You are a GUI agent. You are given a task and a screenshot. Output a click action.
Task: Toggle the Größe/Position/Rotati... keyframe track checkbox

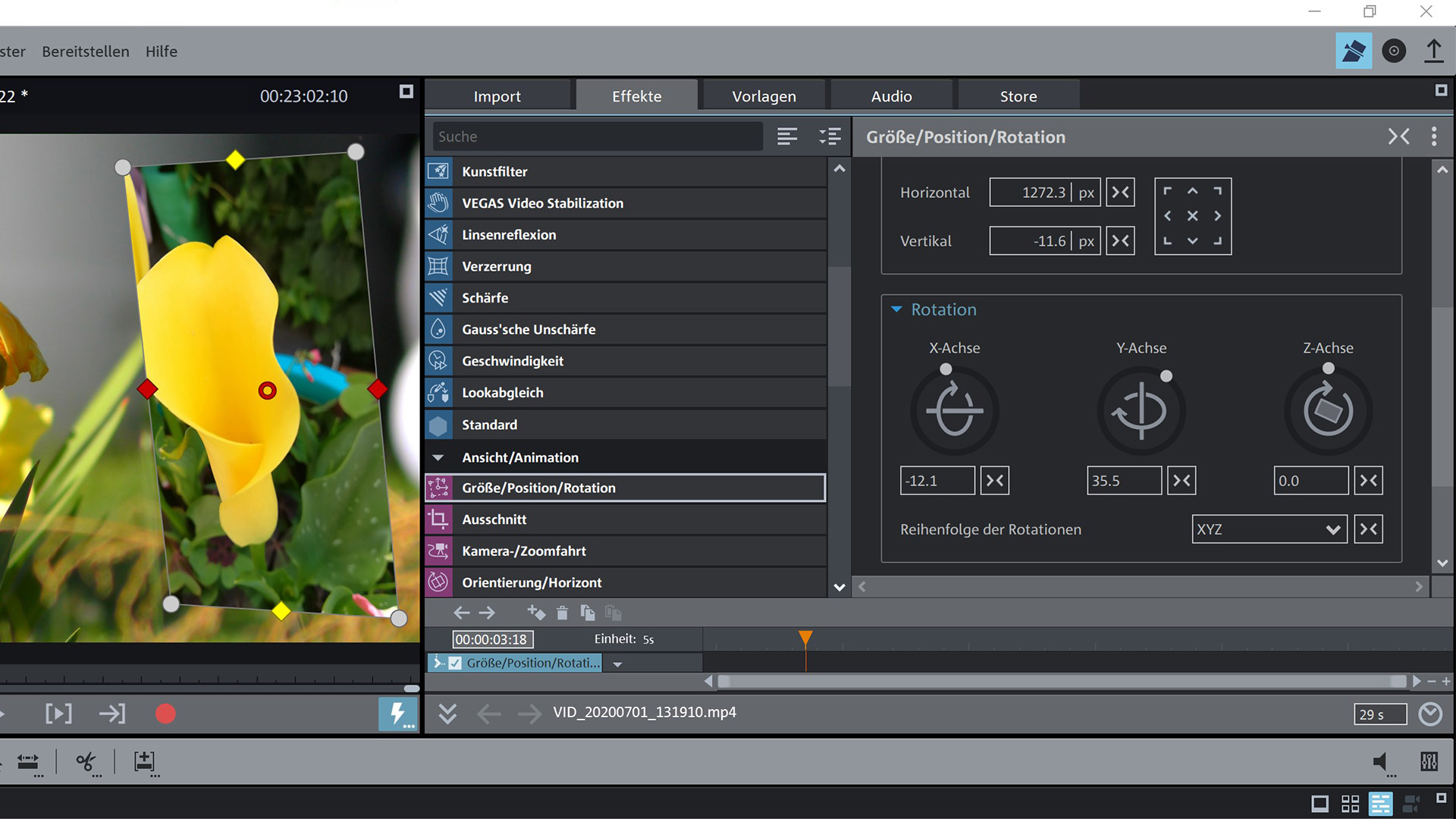pyautogui.click(x=455, y=663)
